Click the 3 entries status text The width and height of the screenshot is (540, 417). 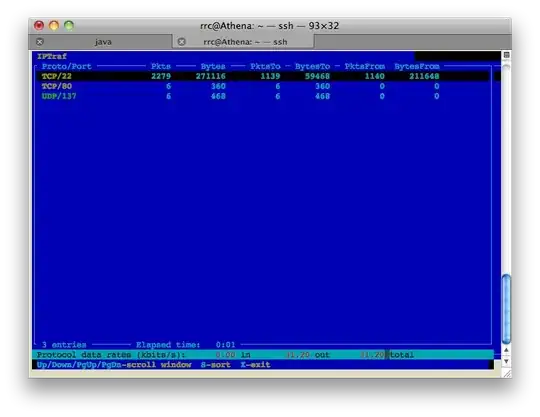pos(64,345)
